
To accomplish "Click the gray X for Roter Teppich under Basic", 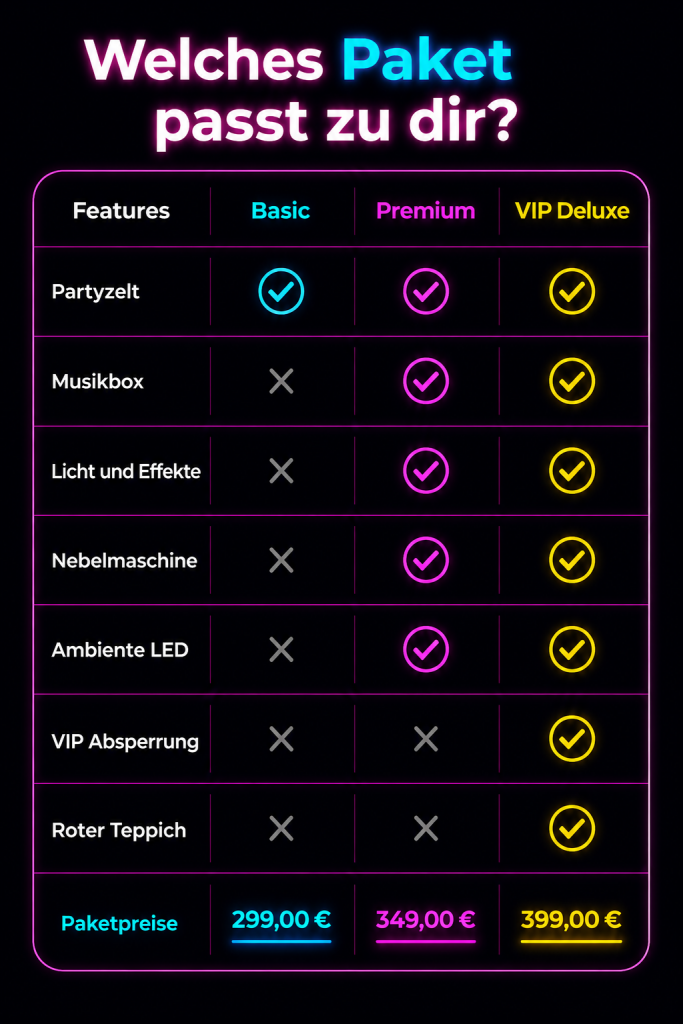I will 281,829.
